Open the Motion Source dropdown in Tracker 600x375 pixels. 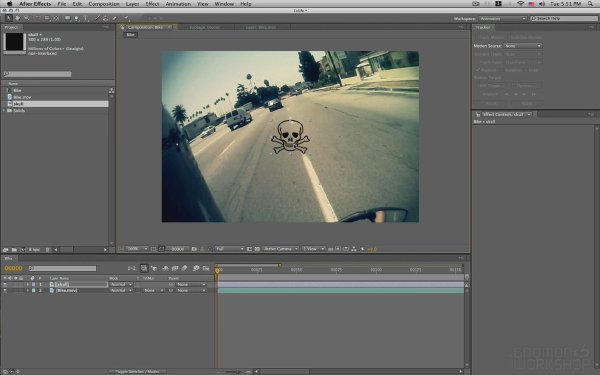[x=523, y=46]
